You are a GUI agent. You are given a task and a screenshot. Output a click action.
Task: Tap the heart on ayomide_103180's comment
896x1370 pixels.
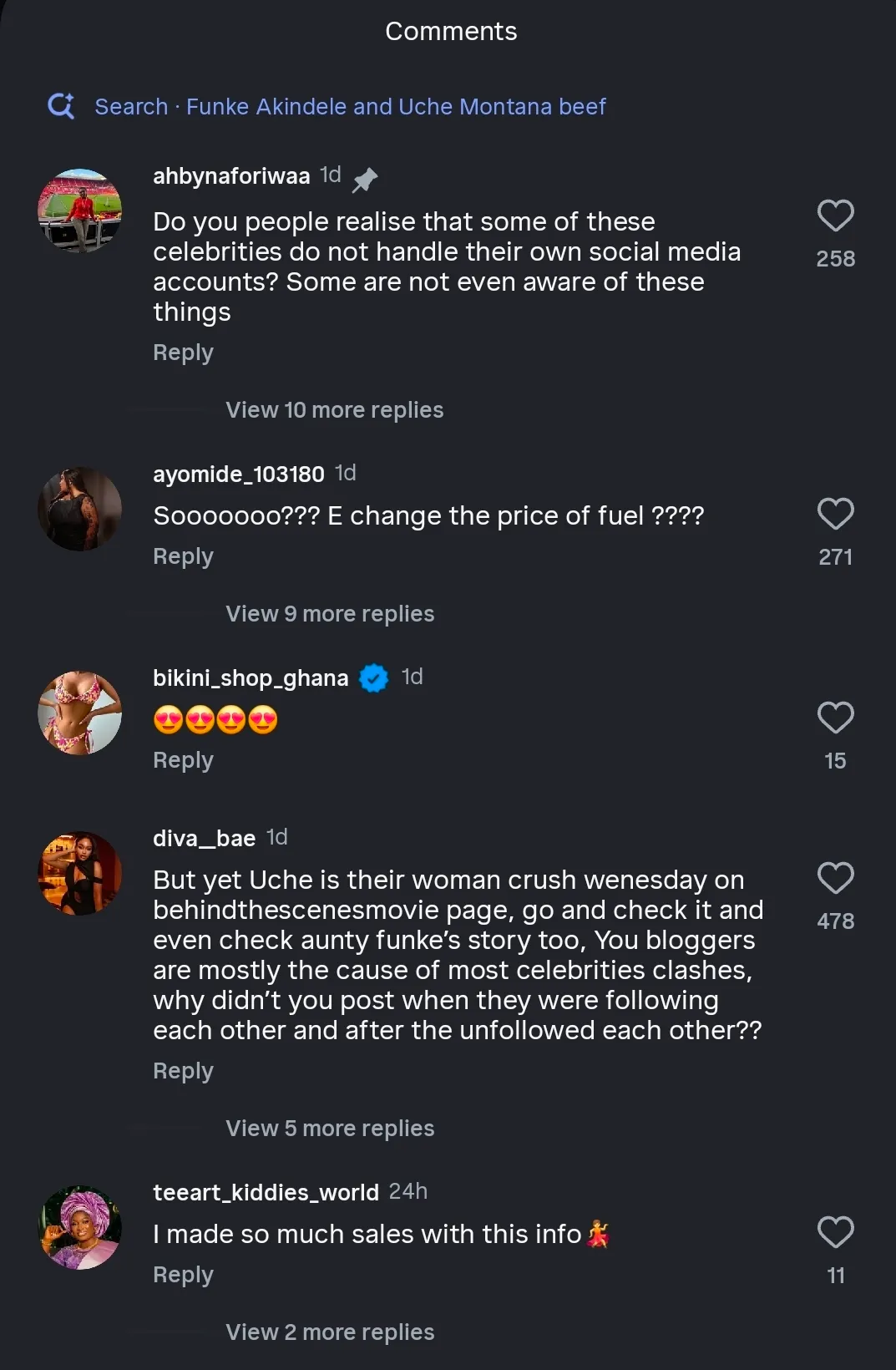835,514
